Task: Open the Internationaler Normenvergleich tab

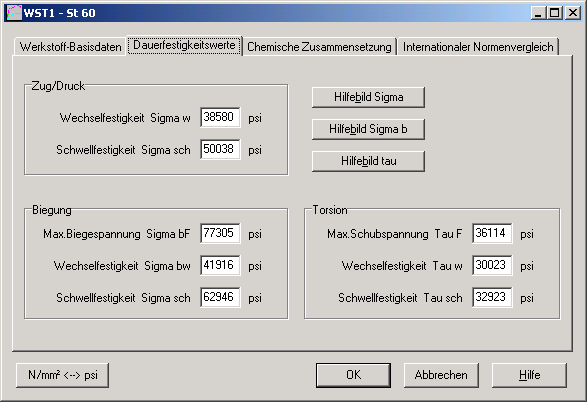Action: pos(478,47)
